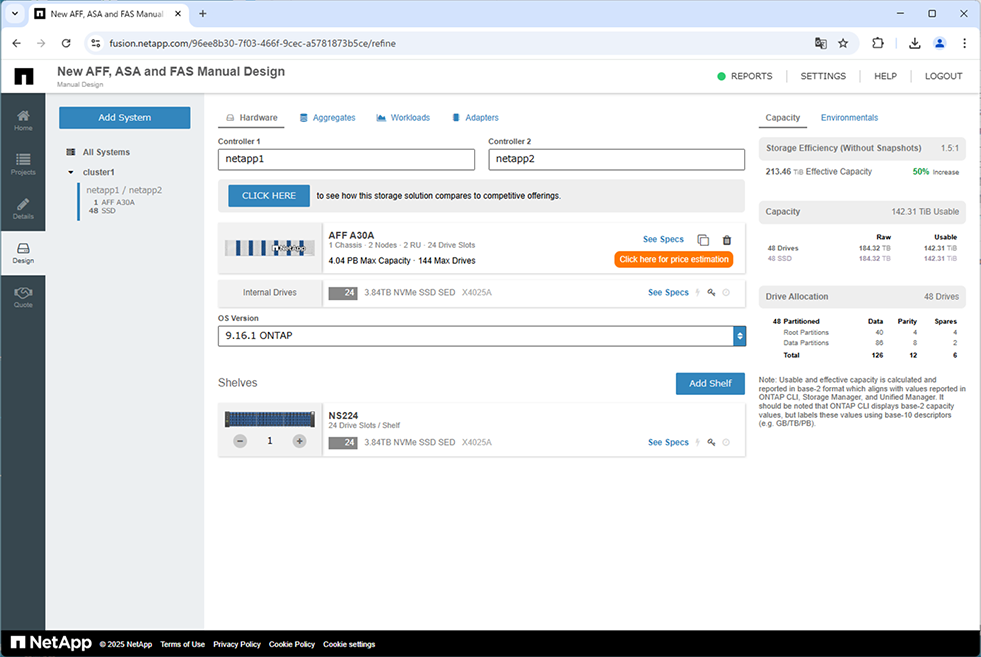Open the Chrome three-dot menu

coord(964,43)
